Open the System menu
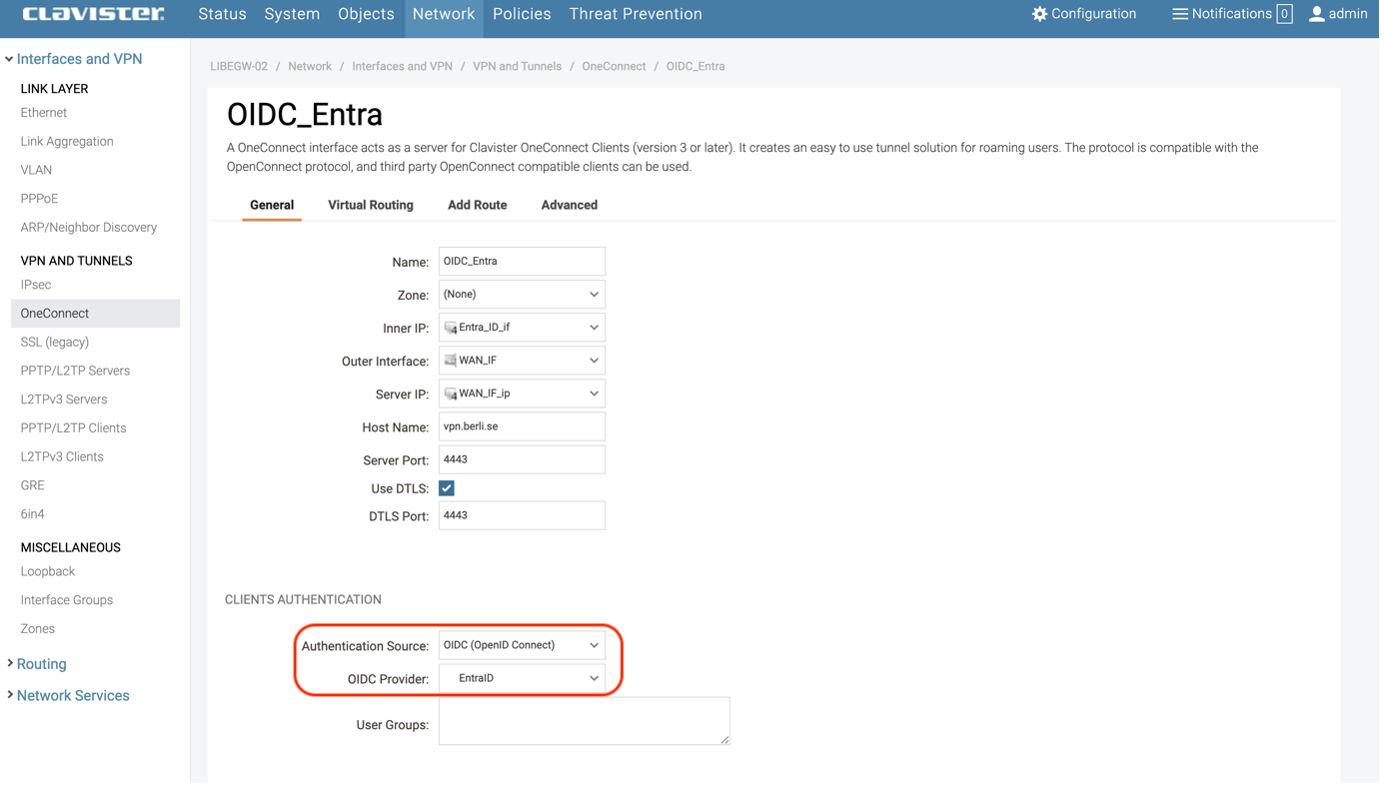Screen dimensions: 1384x788 pos(292,14)
